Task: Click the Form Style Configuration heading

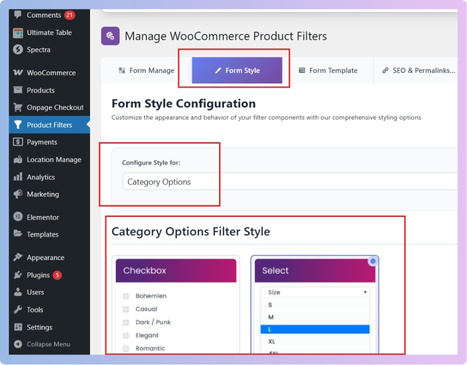Action: click(183, 103)
